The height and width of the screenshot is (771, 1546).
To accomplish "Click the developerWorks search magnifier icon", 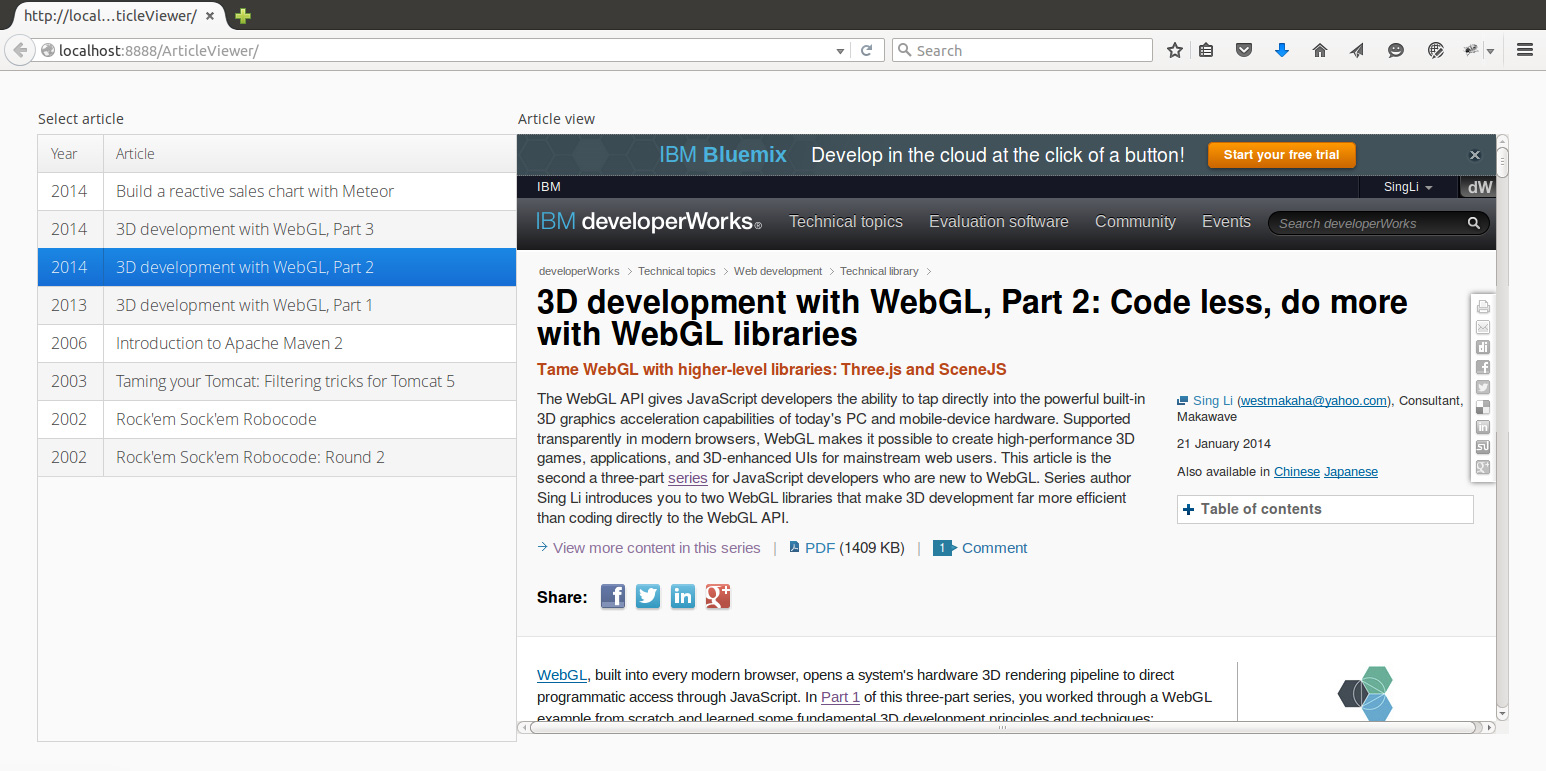I will point(1473,223).
